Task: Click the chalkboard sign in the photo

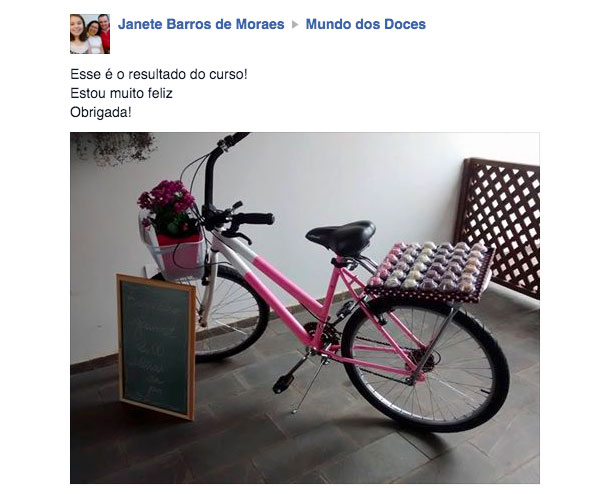Action: [157, 346]
